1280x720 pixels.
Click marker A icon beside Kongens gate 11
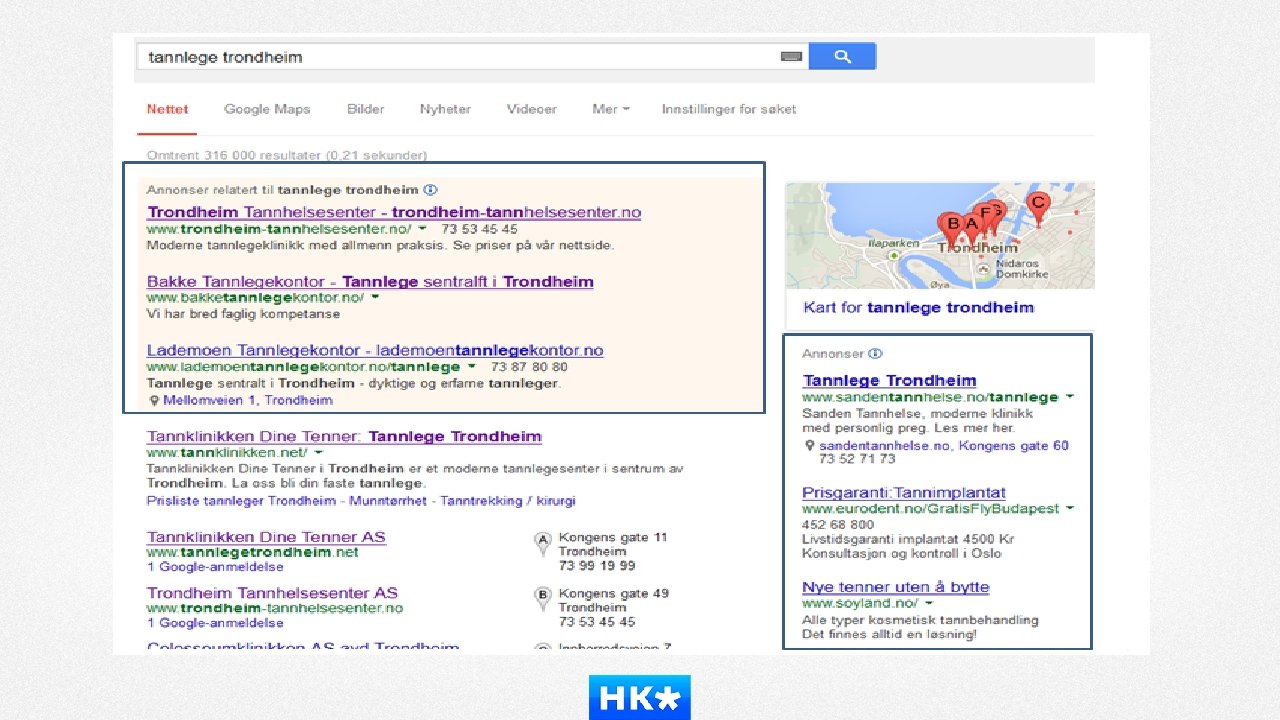[x=544, y=543]
